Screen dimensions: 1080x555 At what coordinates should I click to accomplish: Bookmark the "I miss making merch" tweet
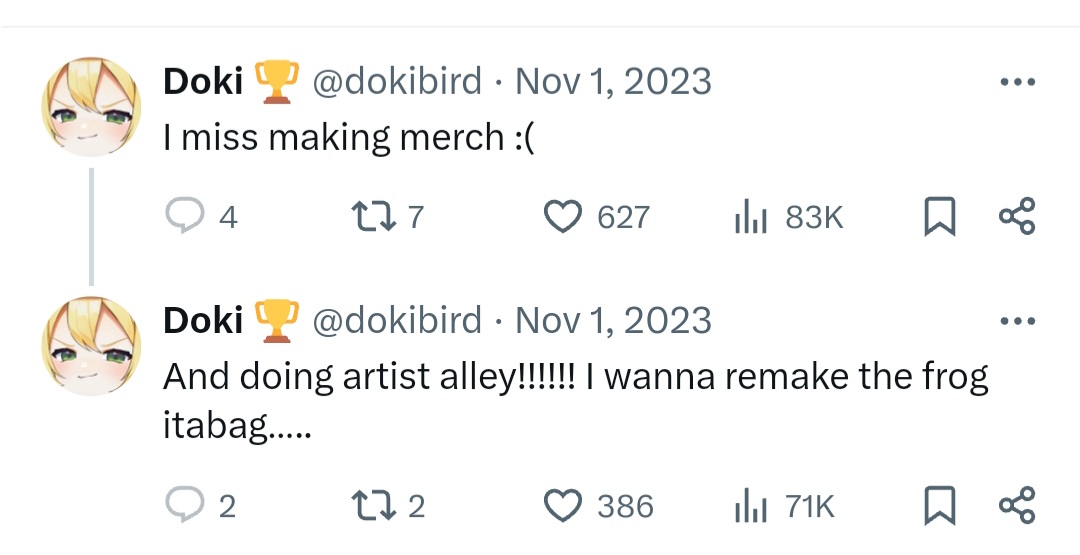click(940, 217)
